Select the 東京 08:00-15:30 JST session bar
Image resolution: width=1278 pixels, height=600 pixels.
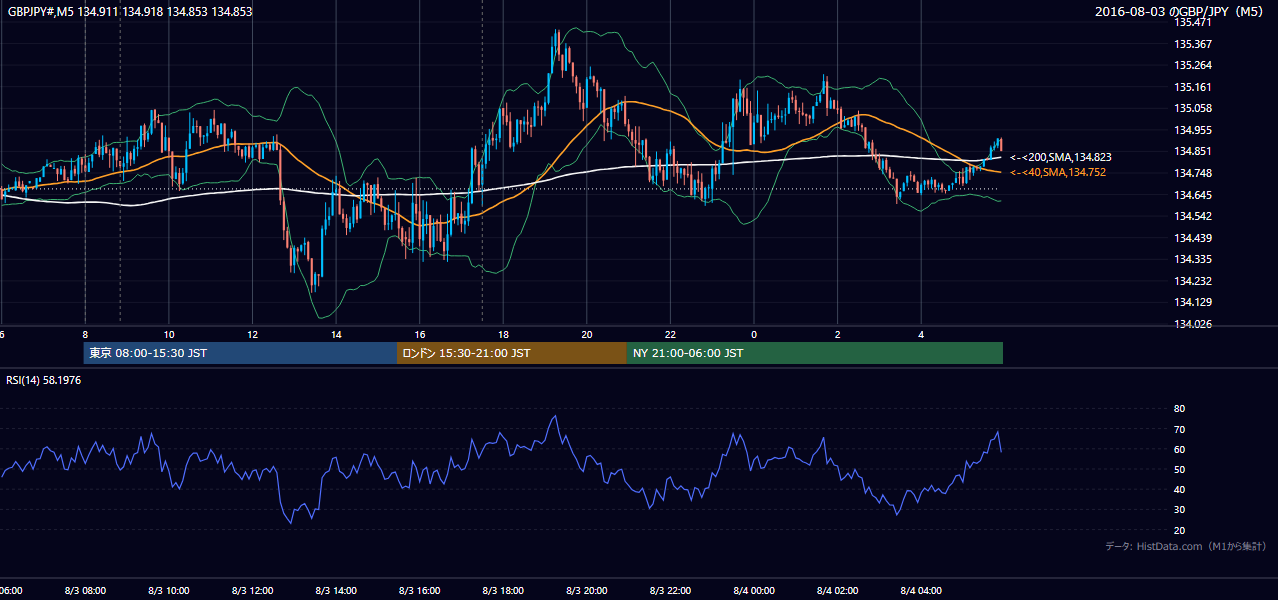[x=240, y=353]
